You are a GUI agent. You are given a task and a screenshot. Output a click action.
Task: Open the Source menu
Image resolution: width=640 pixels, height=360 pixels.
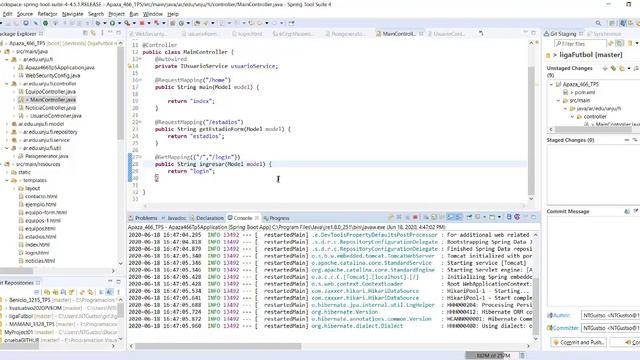point(24,14)
